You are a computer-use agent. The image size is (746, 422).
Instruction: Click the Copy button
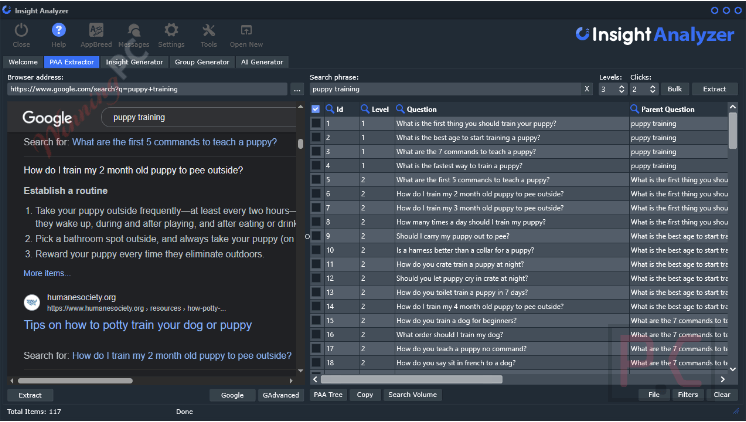click(365, 394)
